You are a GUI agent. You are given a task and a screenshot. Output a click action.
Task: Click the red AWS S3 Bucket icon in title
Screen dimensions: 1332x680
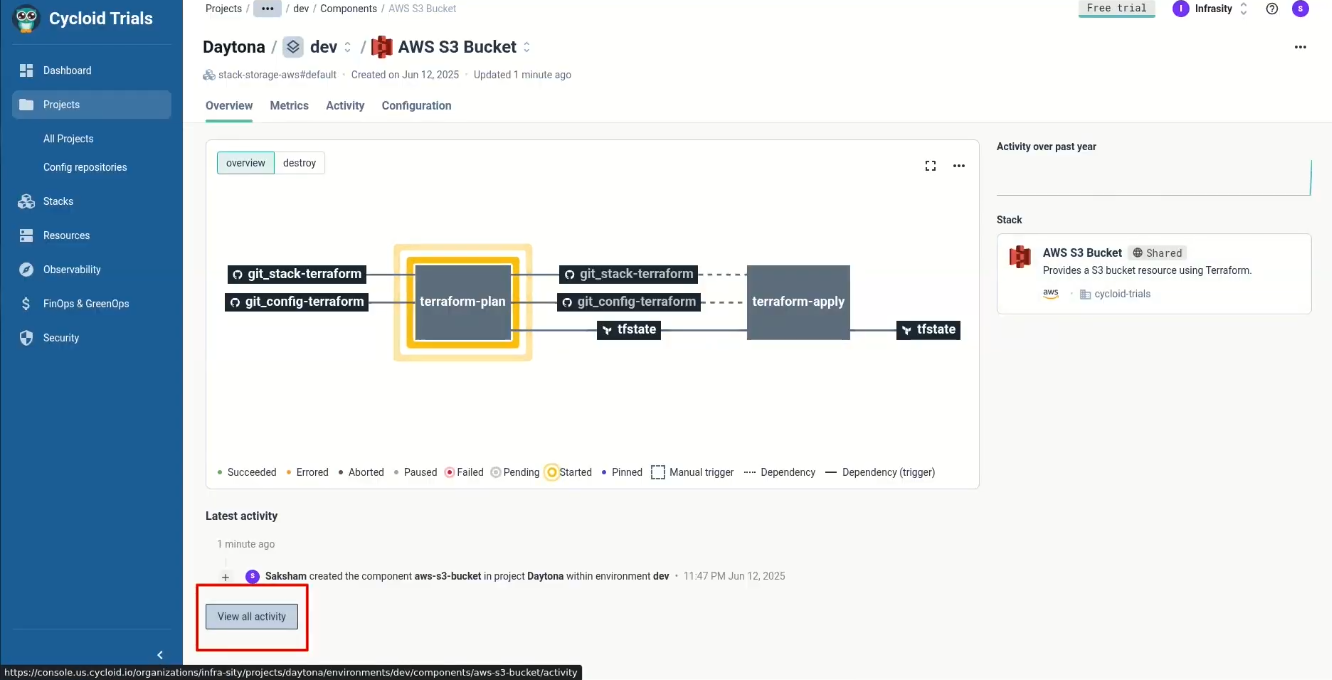click(381, 47)
